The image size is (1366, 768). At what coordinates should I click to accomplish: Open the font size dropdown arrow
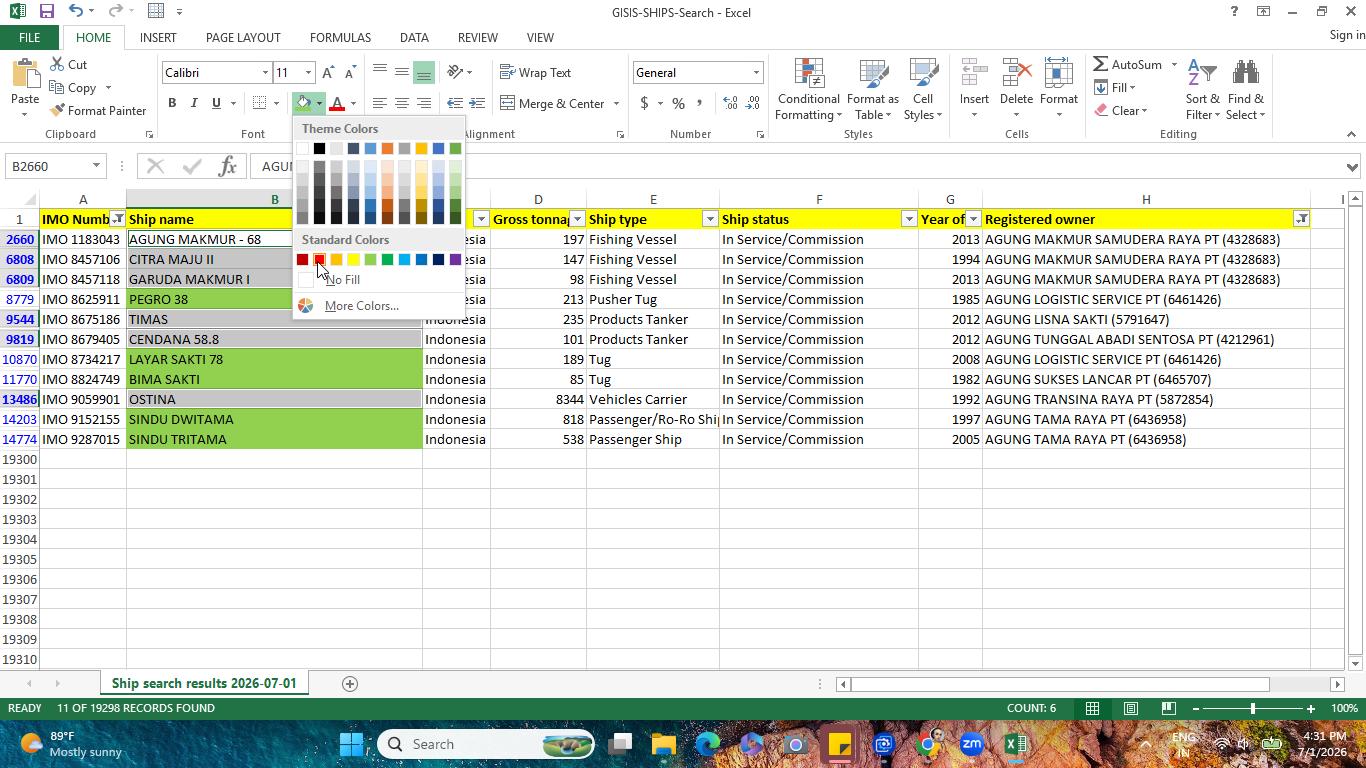coord(308,73)
